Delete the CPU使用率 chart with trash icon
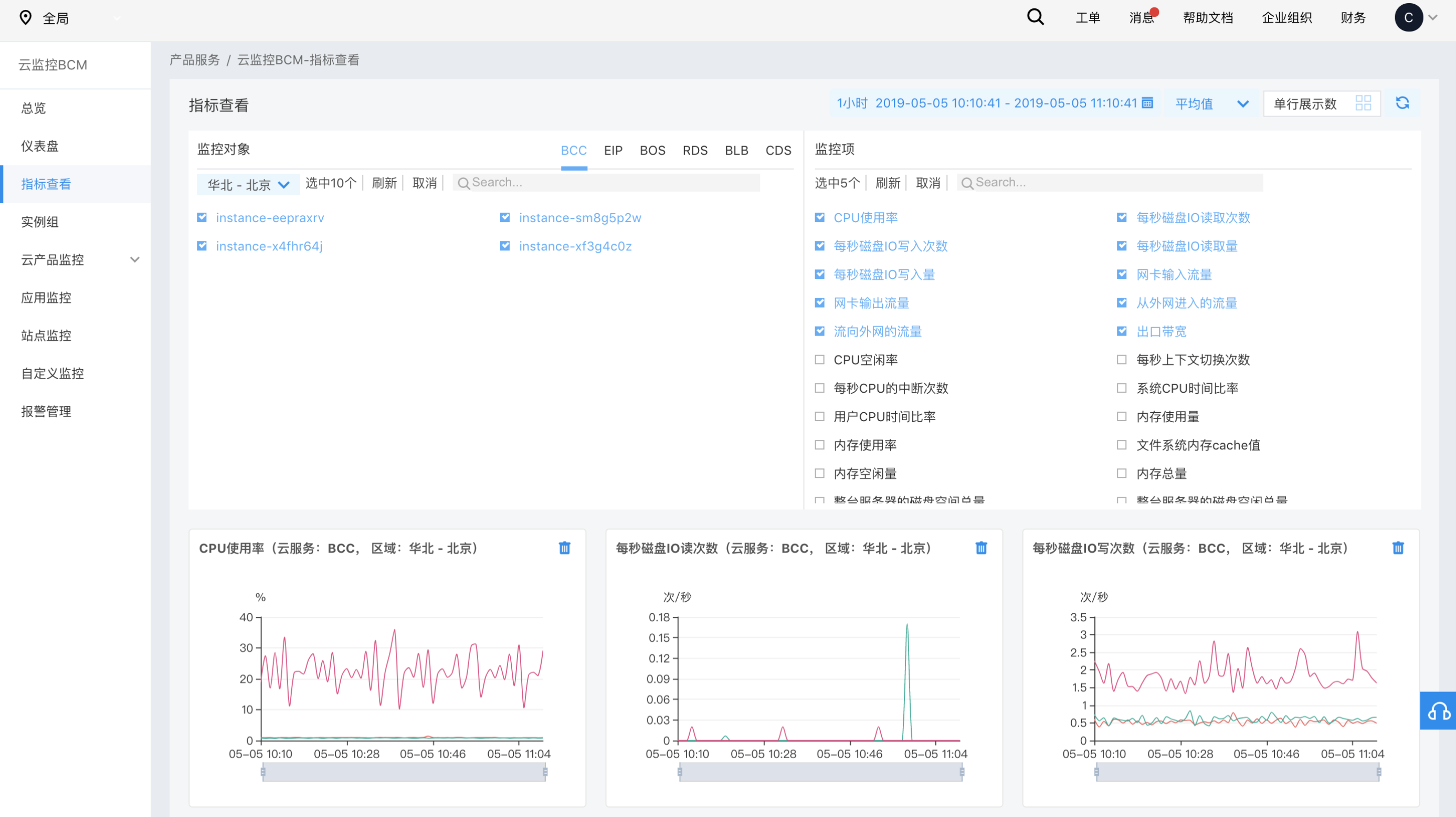 pos(564,548)
